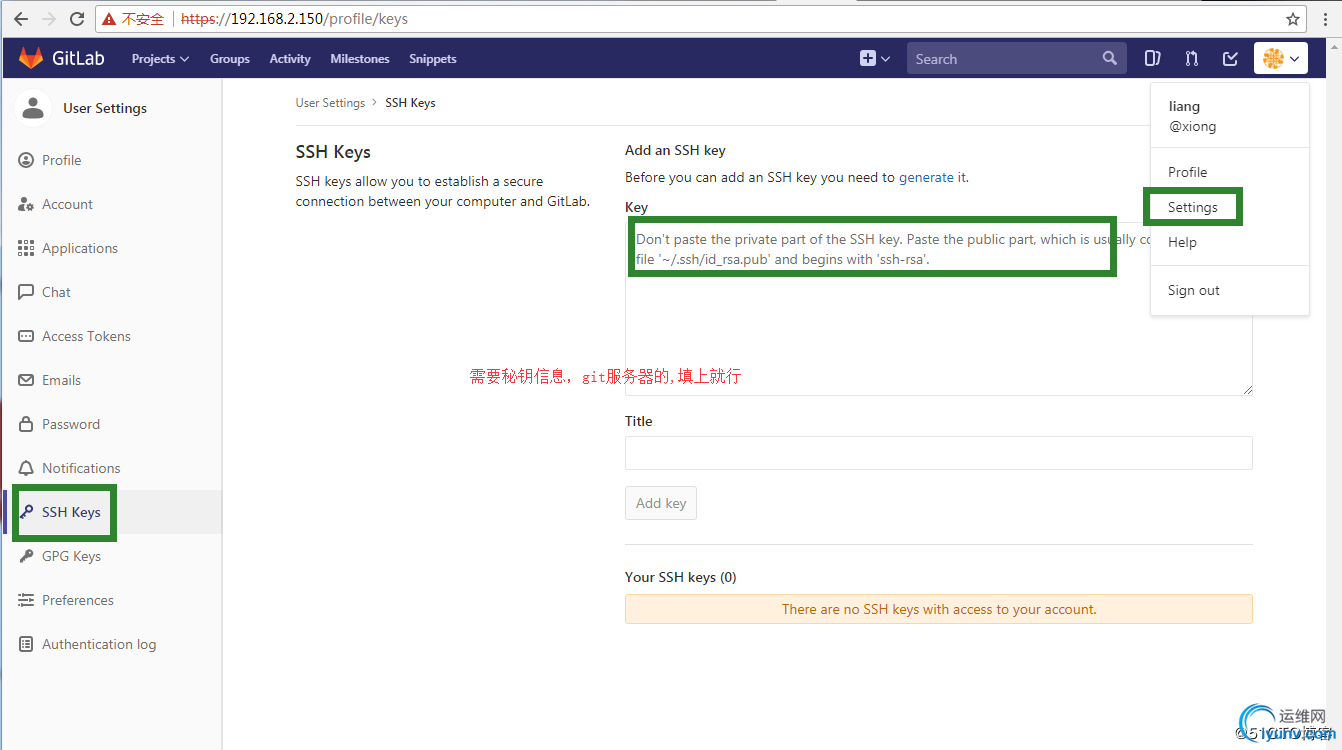Click the 'There are no SSH keys' notice
The height and width of the screenshot is (750, 1342).
939,609
